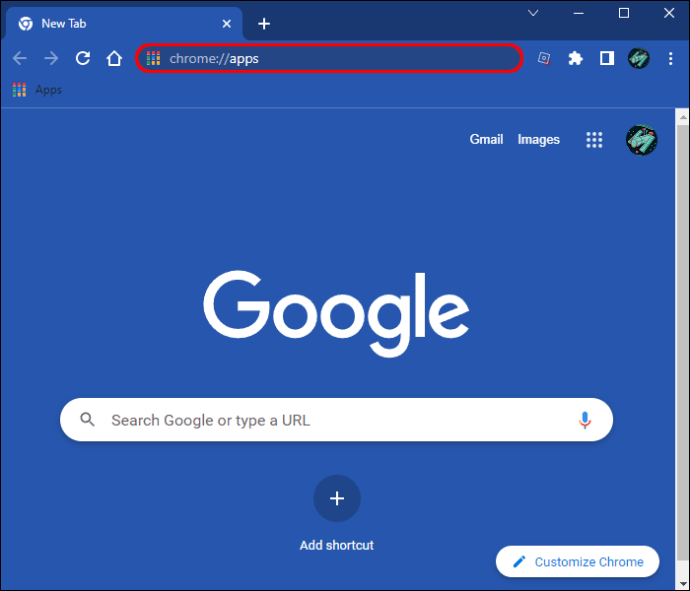The image size is (690, 591).
Task: Open the Images link
Action: (538, 140)
